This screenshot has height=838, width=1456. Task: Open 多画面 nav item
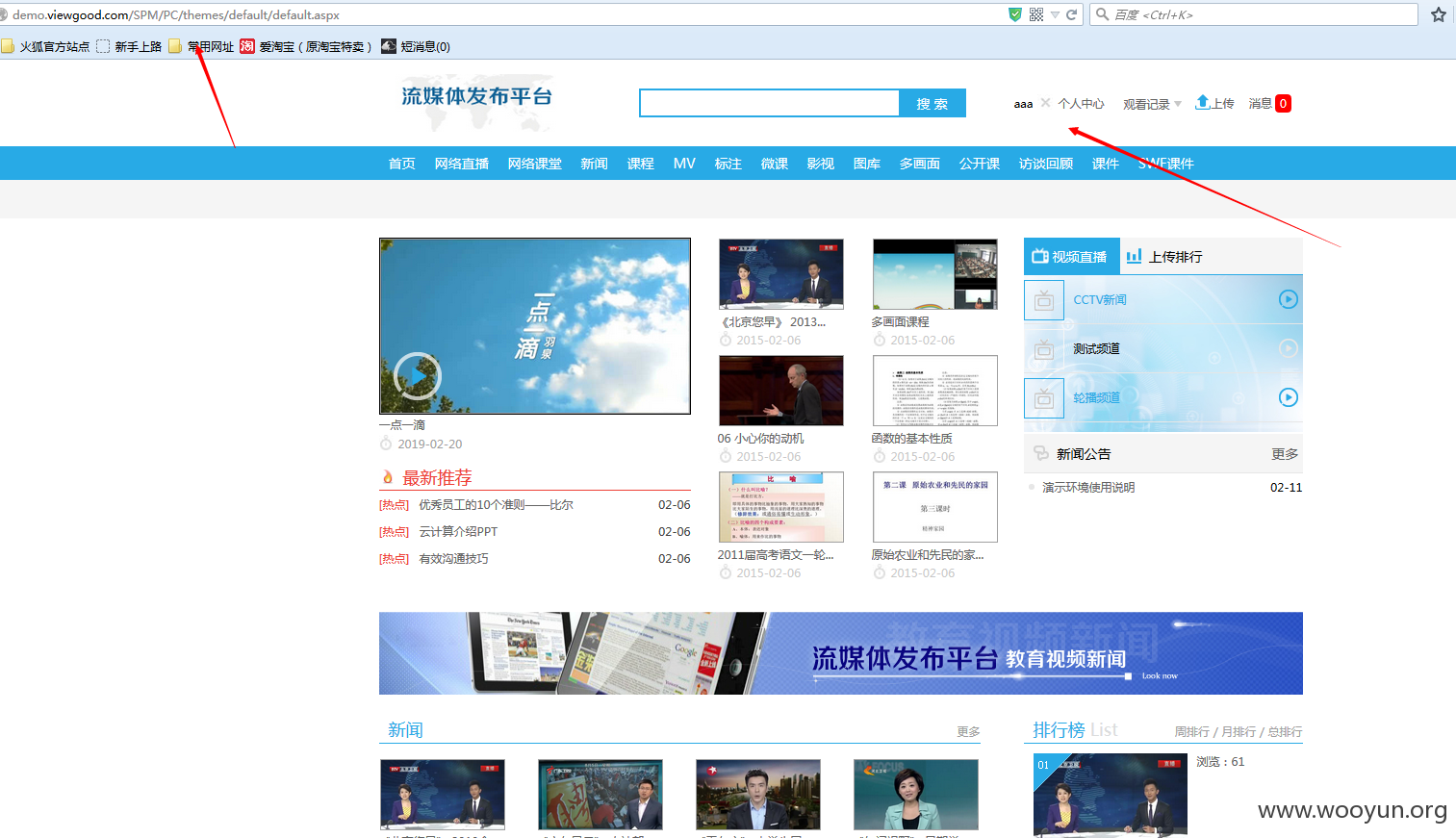920,164
